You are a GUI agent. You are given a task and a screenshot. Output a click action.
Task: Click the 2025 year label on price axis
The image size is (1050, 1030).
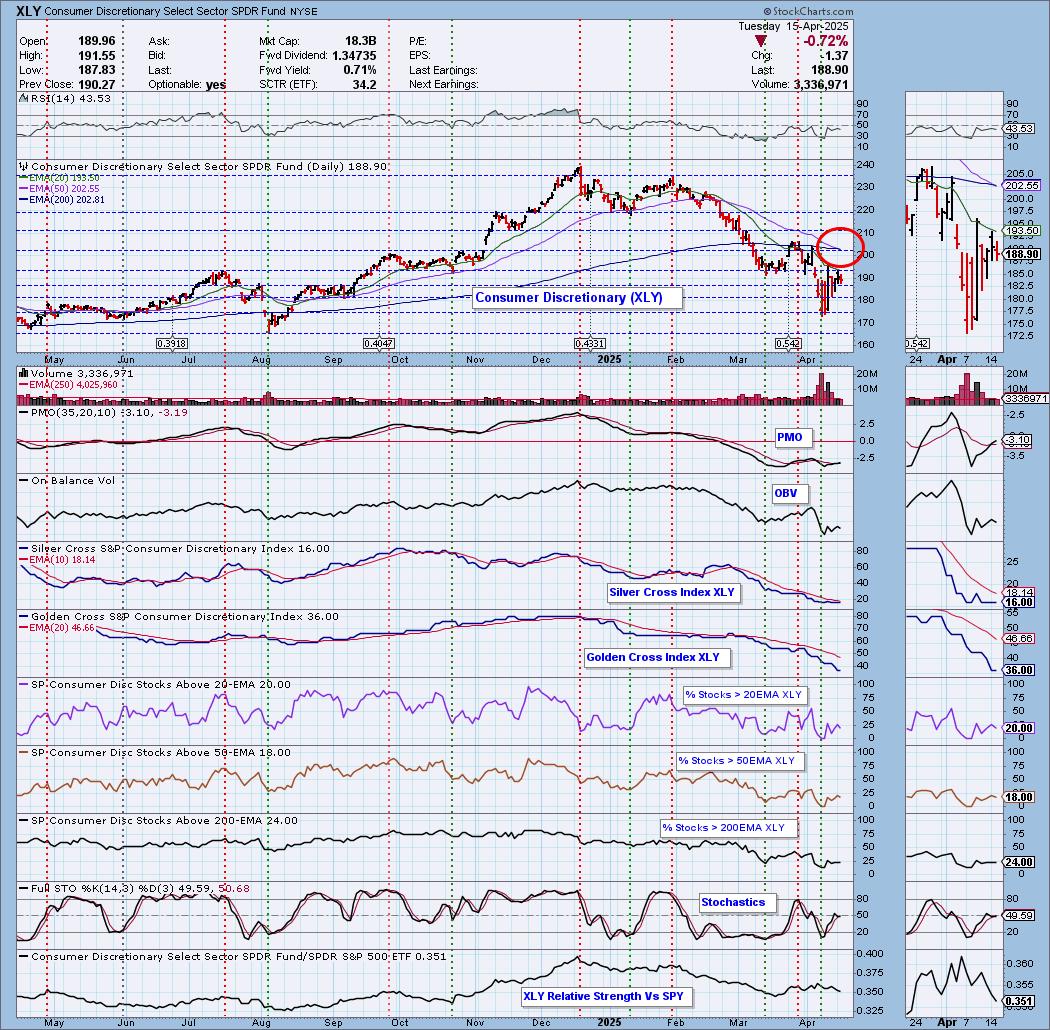click(609, 359)
